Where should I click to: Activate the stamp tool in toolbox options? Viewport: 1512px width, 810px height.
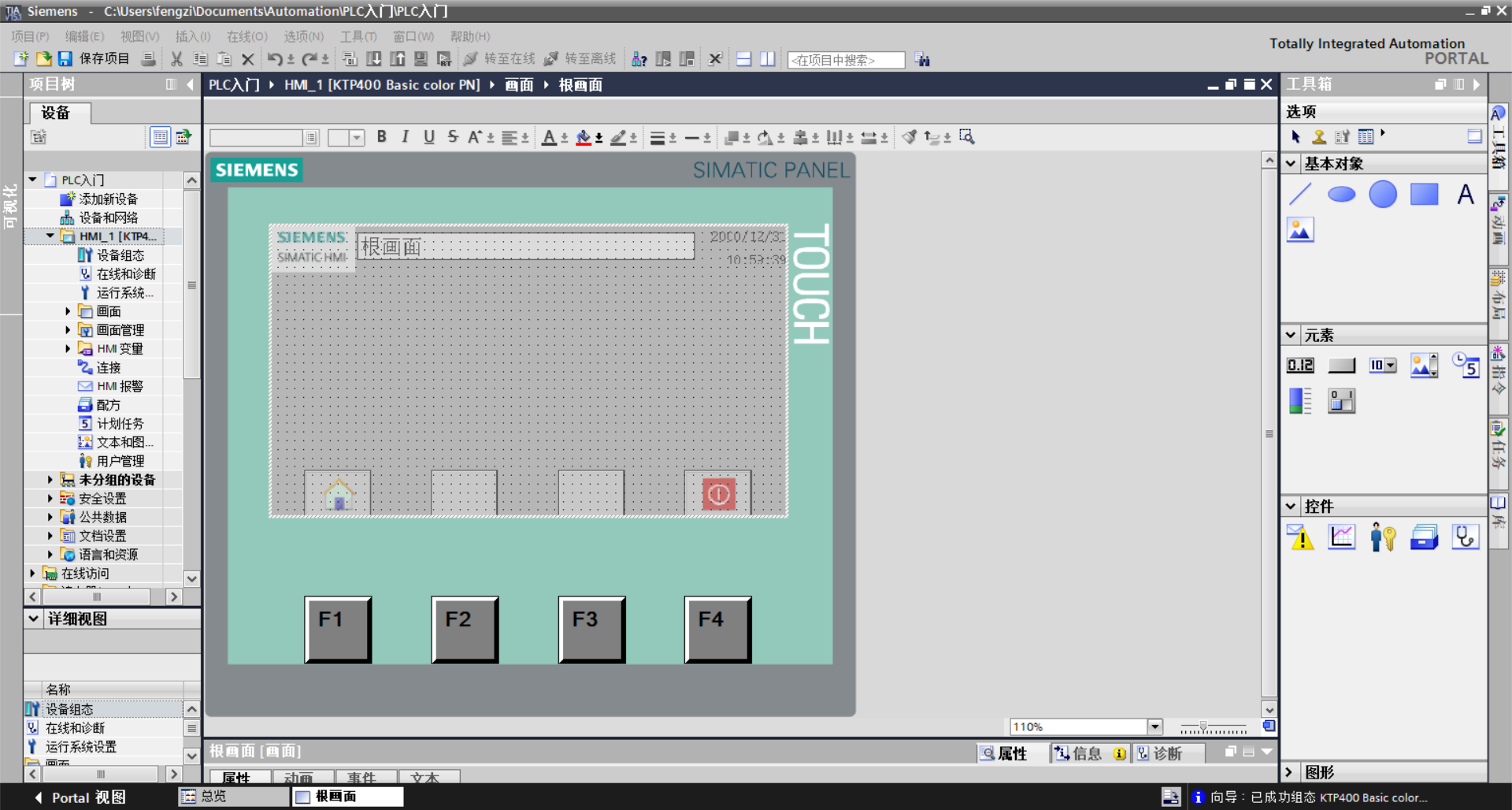tap(1319, 136)
